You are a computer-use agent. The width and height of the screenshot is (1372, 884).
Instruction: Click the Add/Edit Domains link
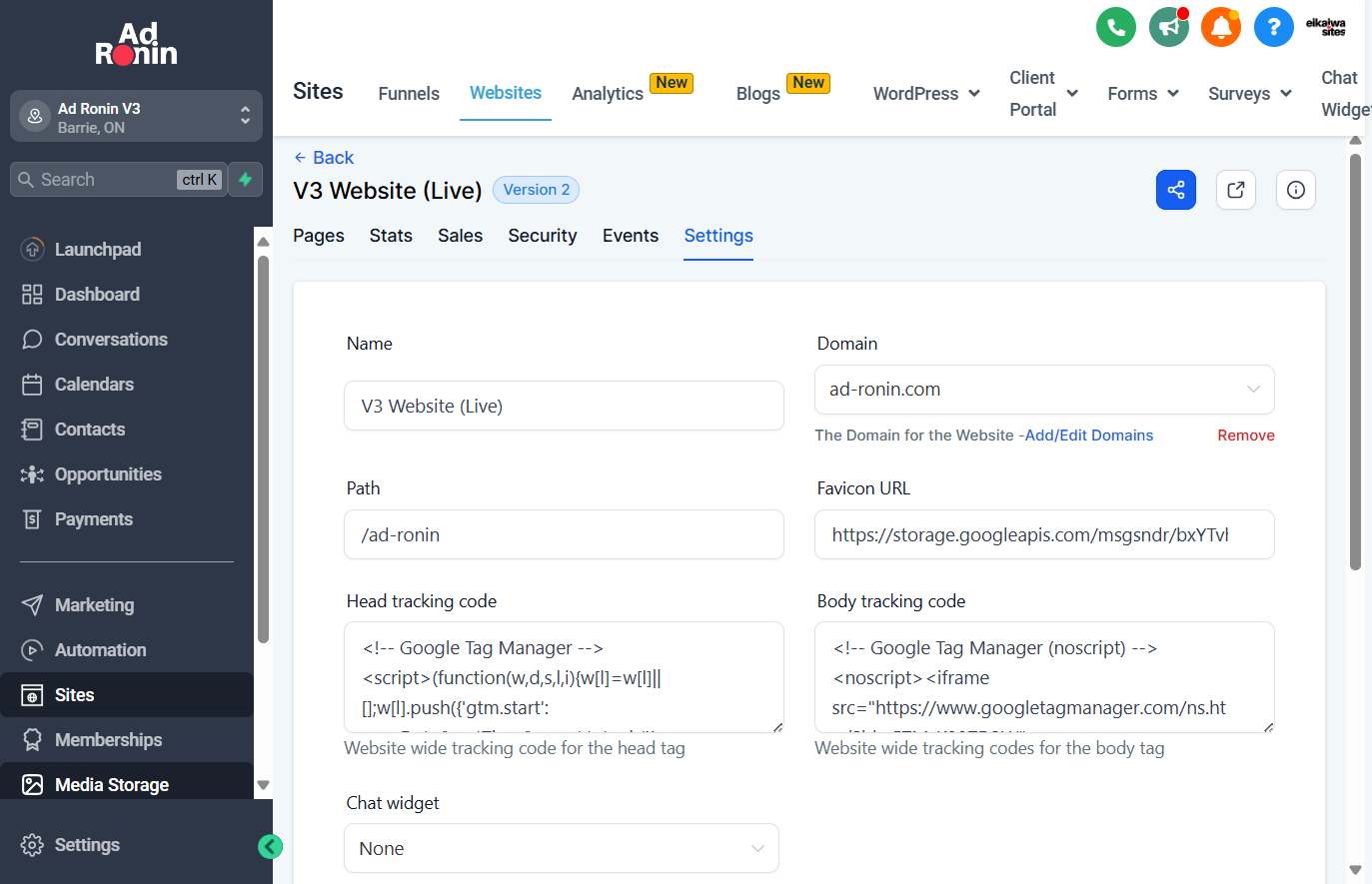1089,436
